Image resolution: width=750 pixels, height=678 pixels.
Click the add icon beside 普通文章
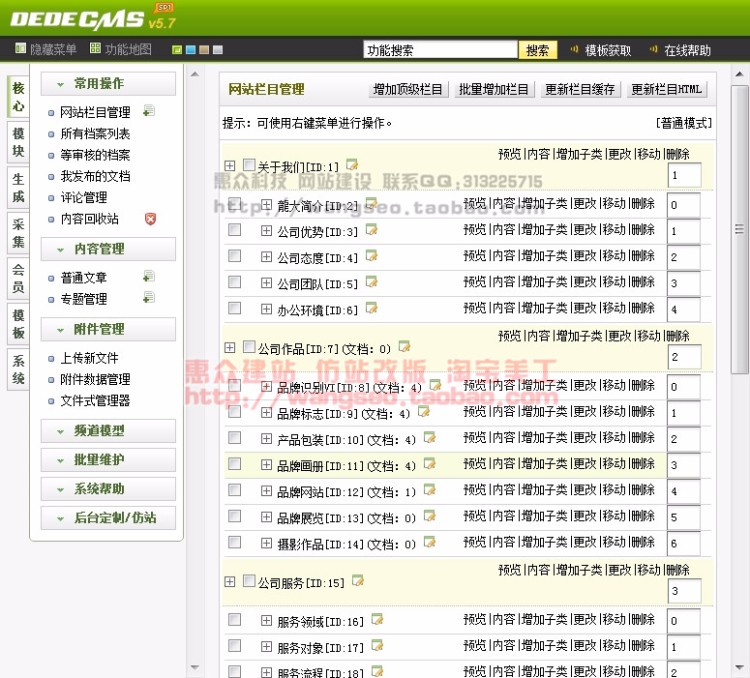tap(149, 276)
